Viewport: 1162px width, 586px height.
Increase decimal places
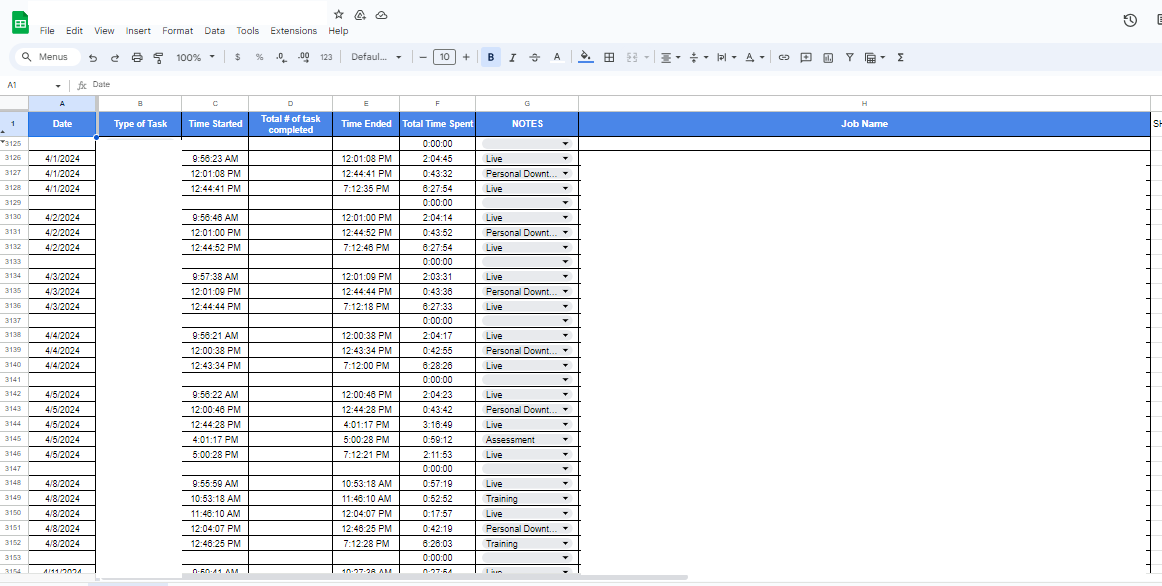(x=304, y=57)
